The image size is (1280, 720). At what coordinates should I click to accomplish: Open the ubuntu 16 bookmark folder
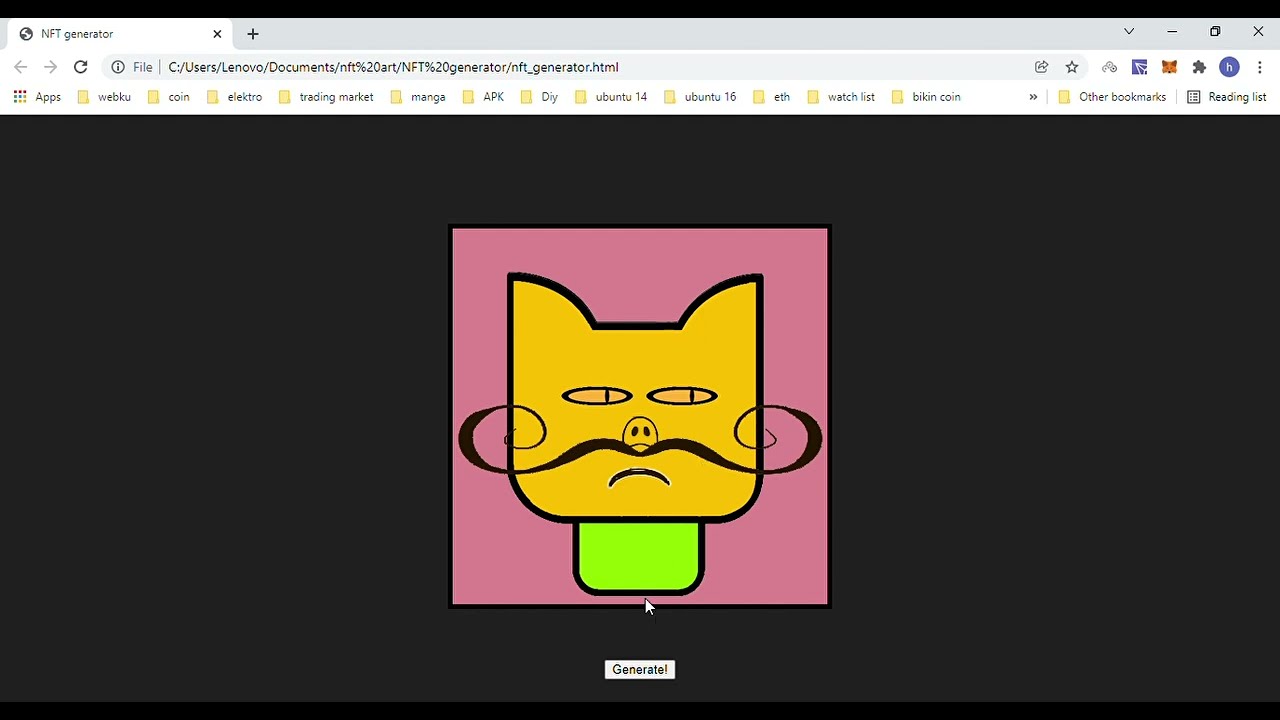(x=700, y=97)
